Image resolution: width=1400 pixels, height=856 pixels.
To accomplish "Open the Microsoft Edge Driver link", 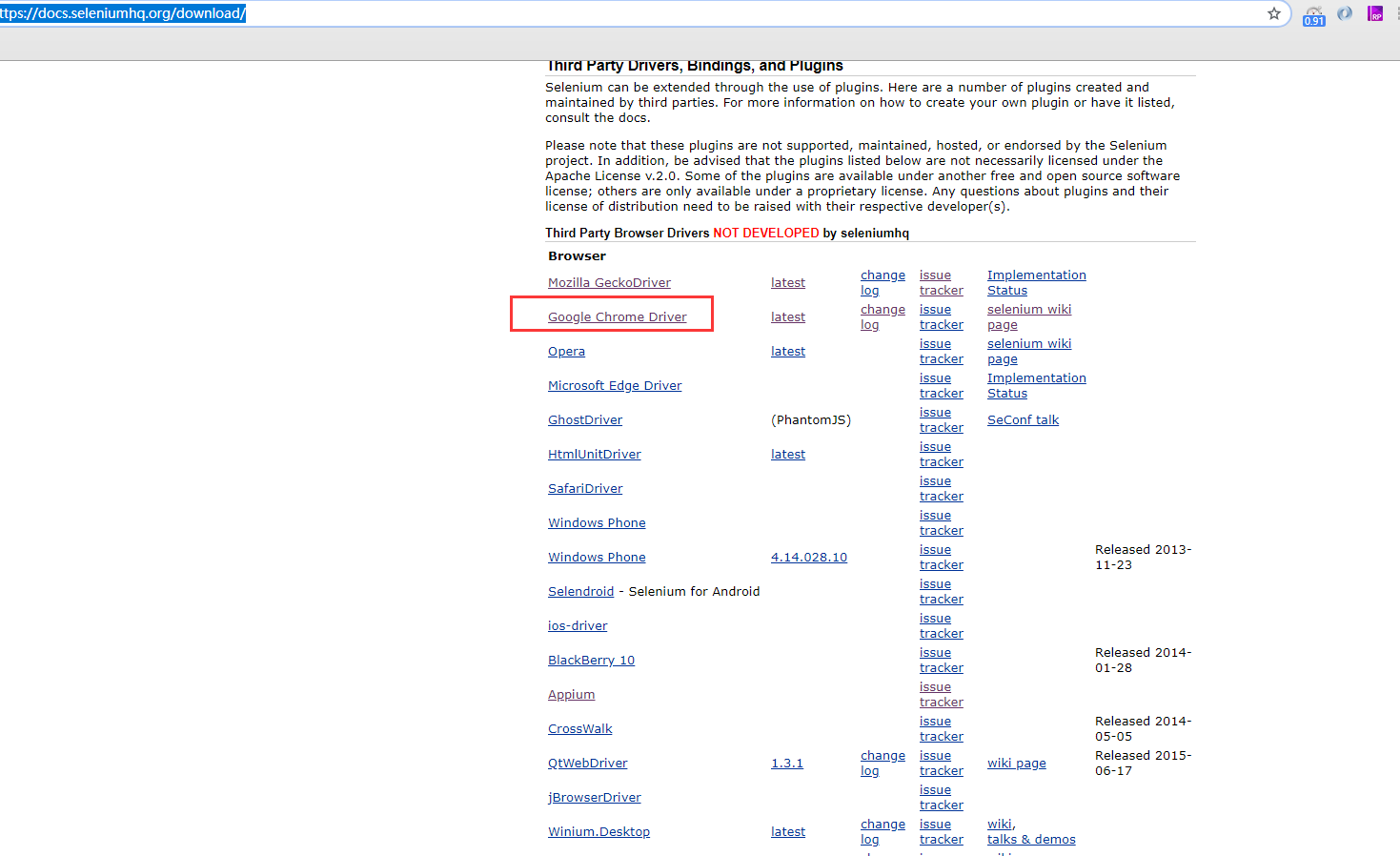I will click(x=615, y=385).
